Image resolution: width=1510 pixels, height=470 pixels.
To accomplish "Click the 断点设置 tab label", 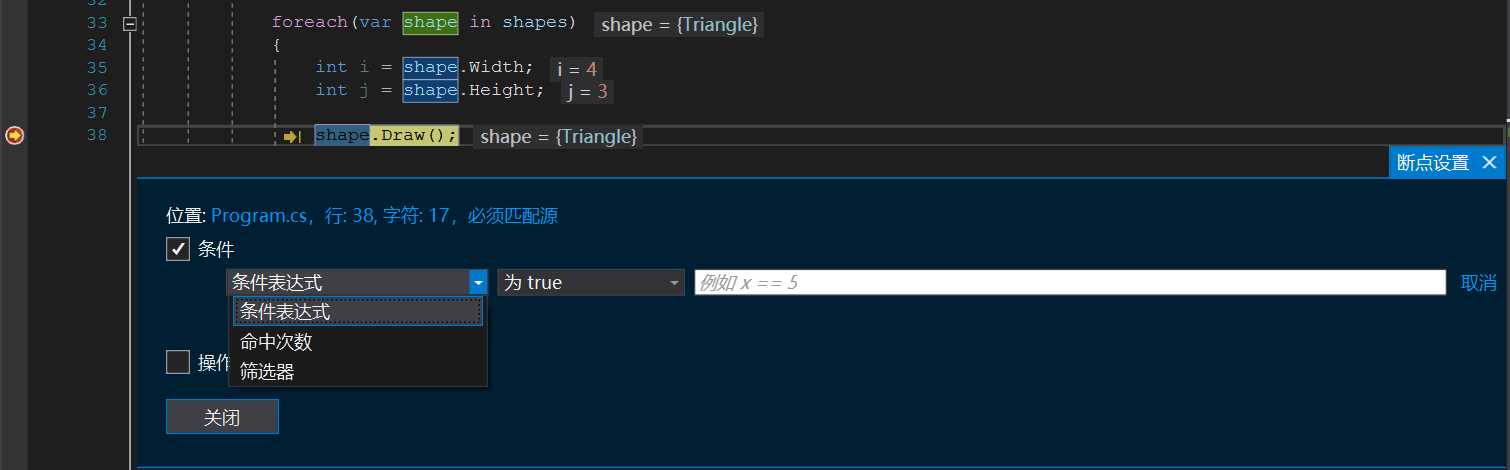I will pos(1433,163).
